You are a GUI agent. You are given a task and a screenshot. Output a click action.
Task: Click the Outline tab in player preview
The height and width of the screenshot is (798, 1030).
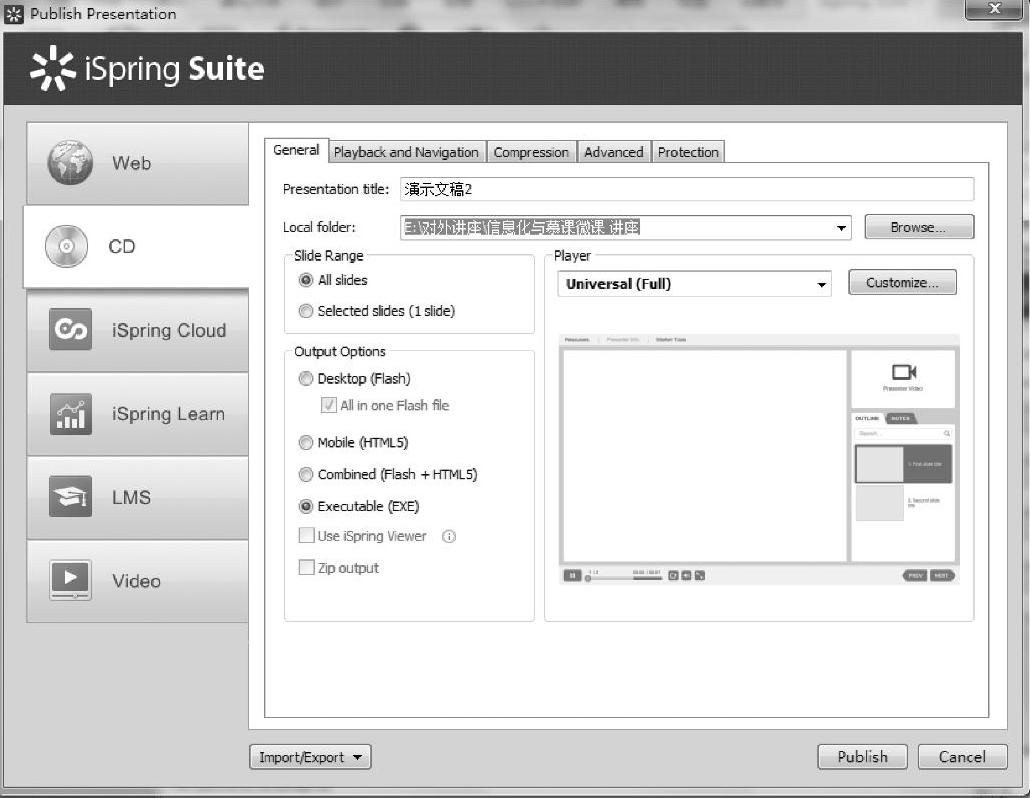pos(867,418)
